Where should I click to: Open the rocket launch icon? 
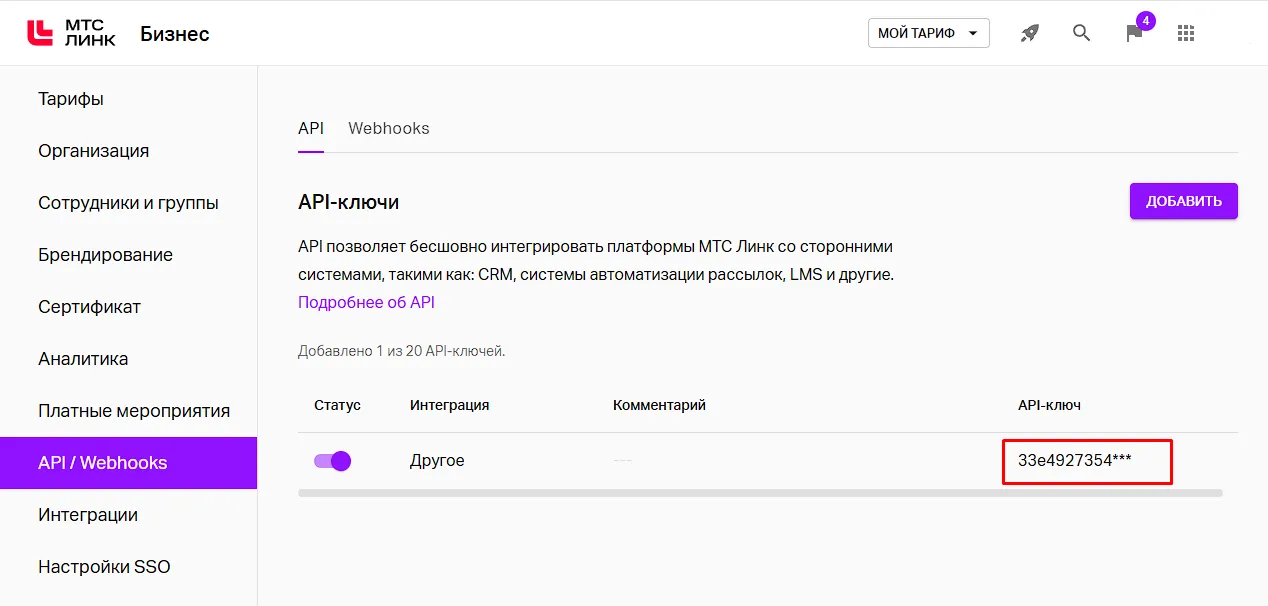pos(1029,33)
